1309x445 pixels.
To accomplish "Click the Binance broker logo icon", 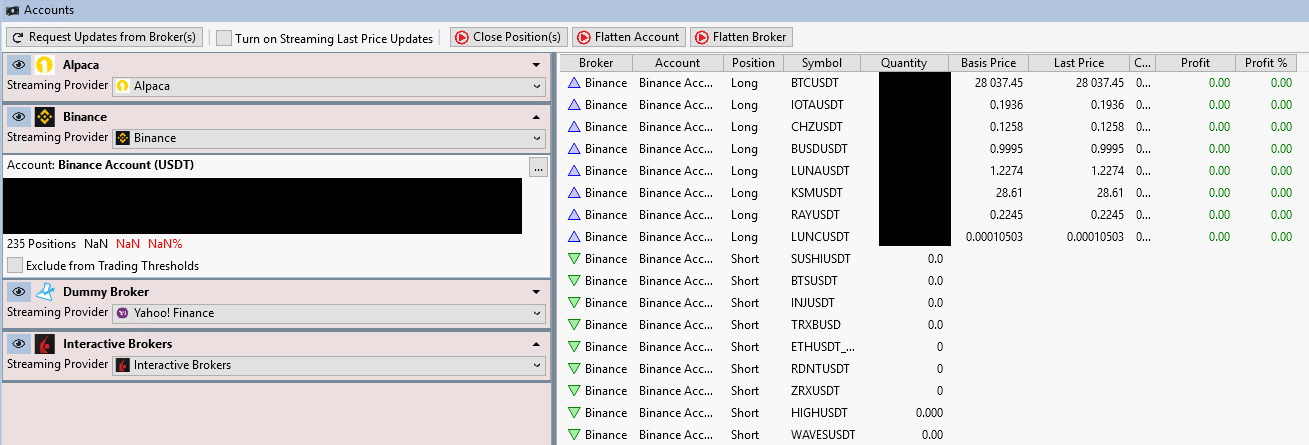I will click(44, 117).
